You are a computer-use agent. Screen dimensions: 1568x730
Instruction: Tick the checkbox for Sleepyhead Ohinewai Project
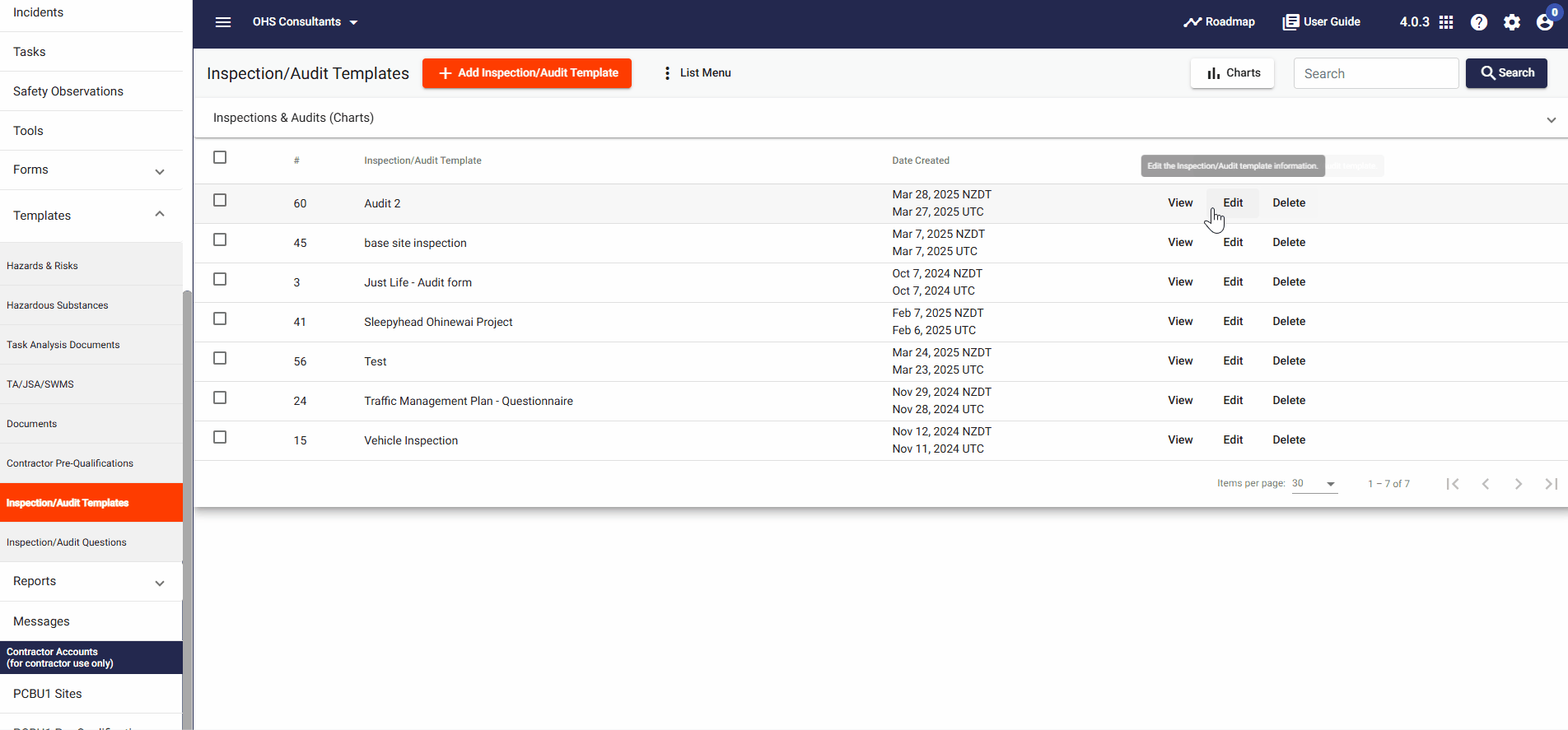[220, 319]
